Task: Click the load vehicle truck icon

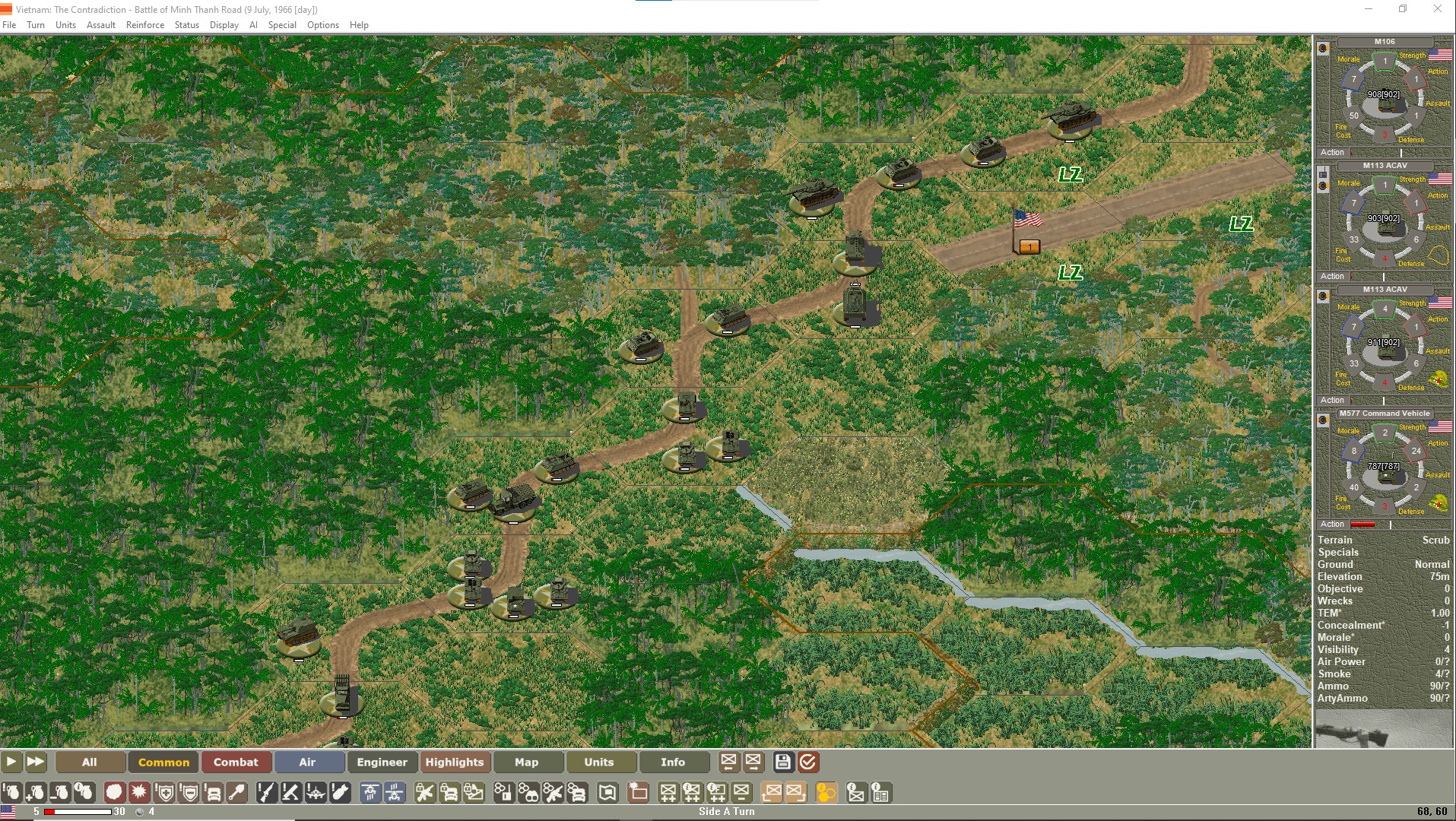Action: (x=214, y=793)
